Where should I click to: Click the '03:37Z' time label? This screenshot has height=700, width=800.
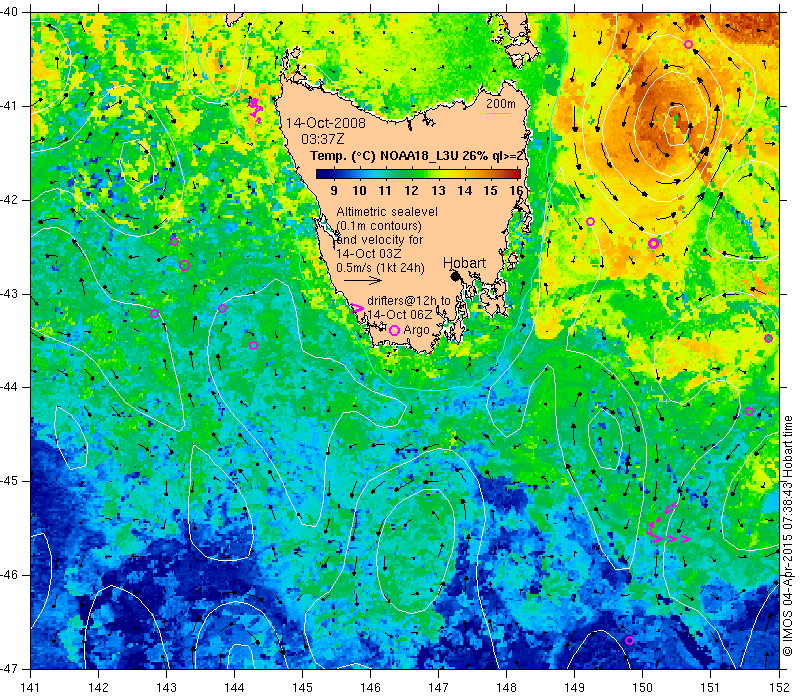[322, 139]
